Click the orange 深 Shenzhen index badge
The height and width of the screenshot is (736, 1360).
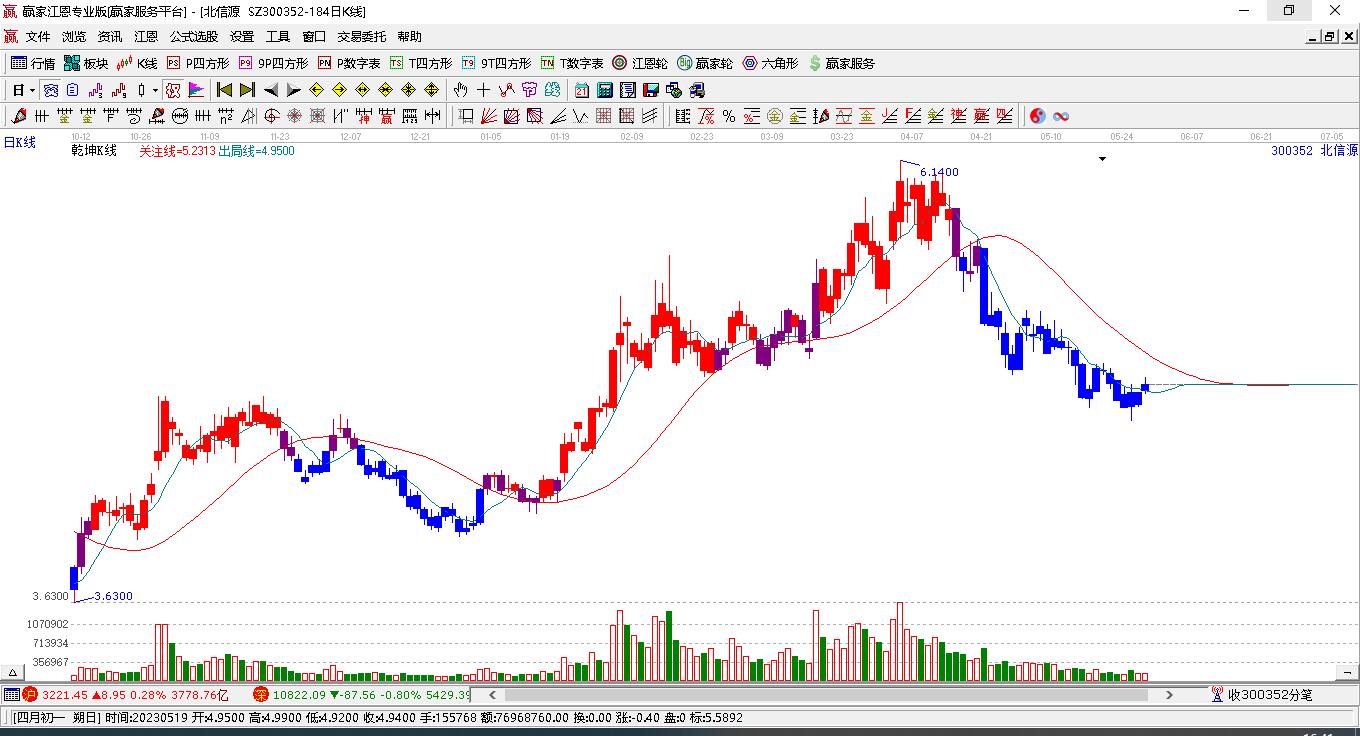coord(260,695)
